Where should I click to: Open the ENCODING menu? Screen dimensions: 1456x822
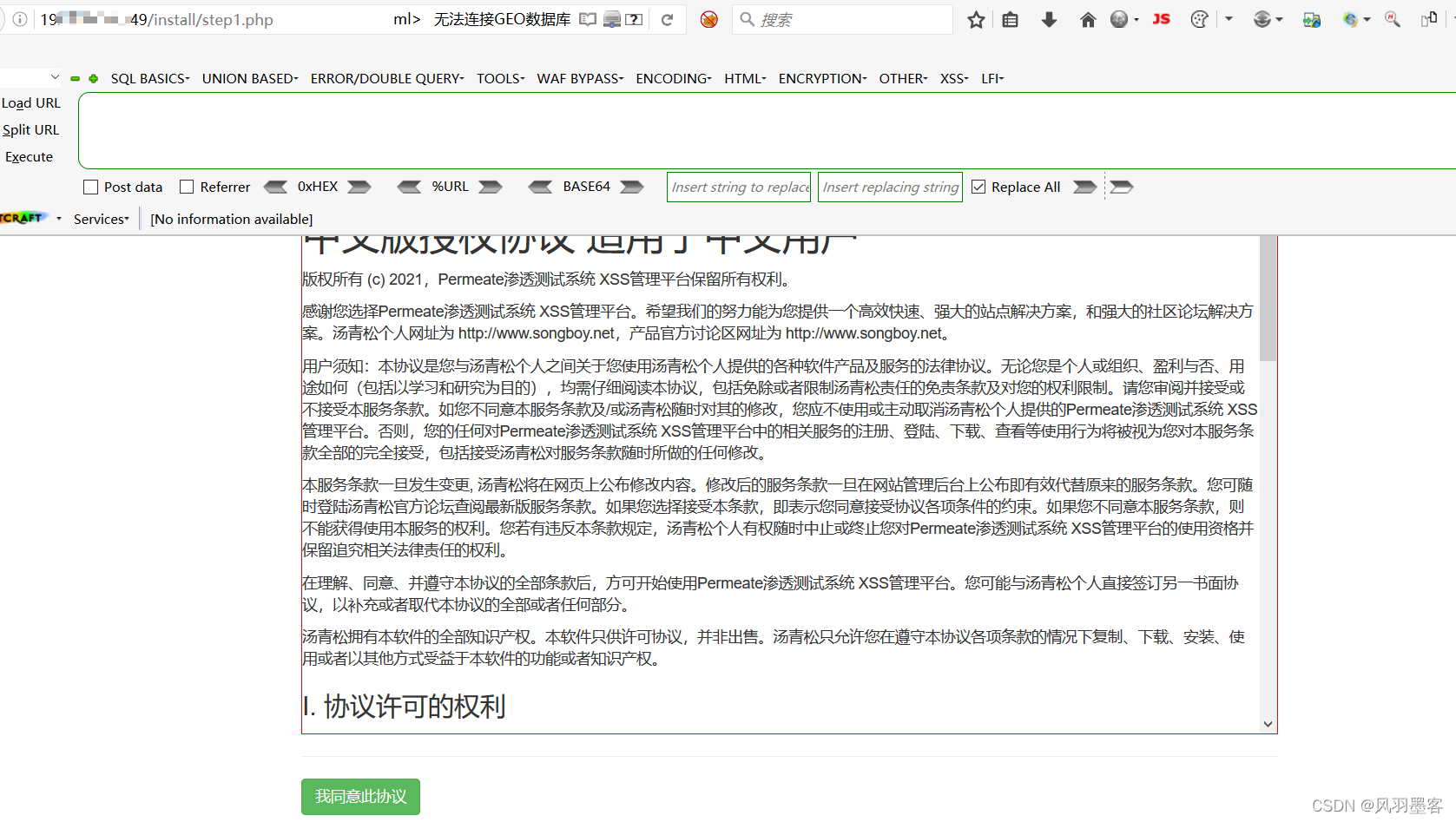pos(674,78)
